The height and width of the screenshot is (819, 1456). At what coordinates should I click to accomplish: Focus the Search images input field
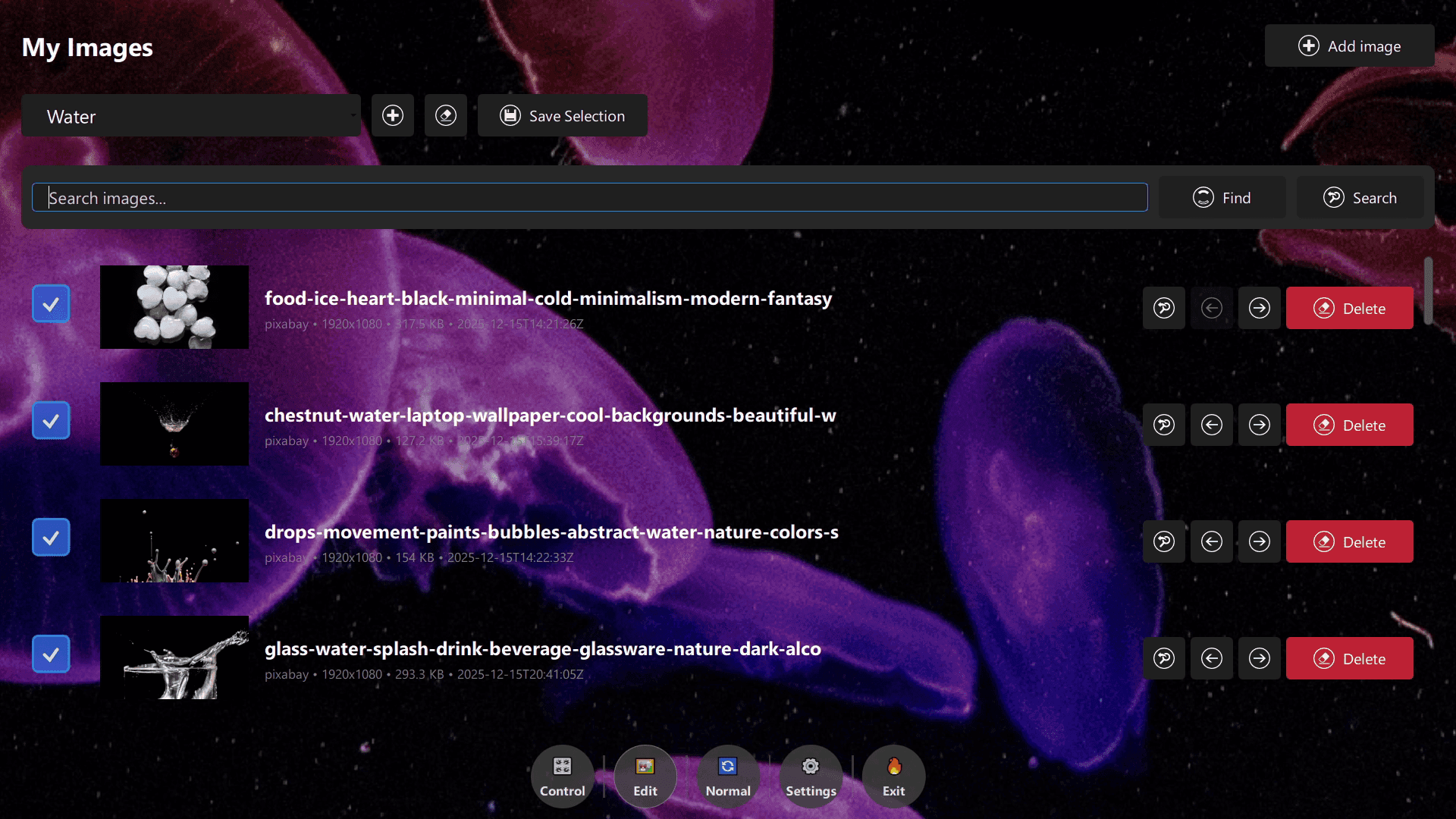tap(589, 198)
